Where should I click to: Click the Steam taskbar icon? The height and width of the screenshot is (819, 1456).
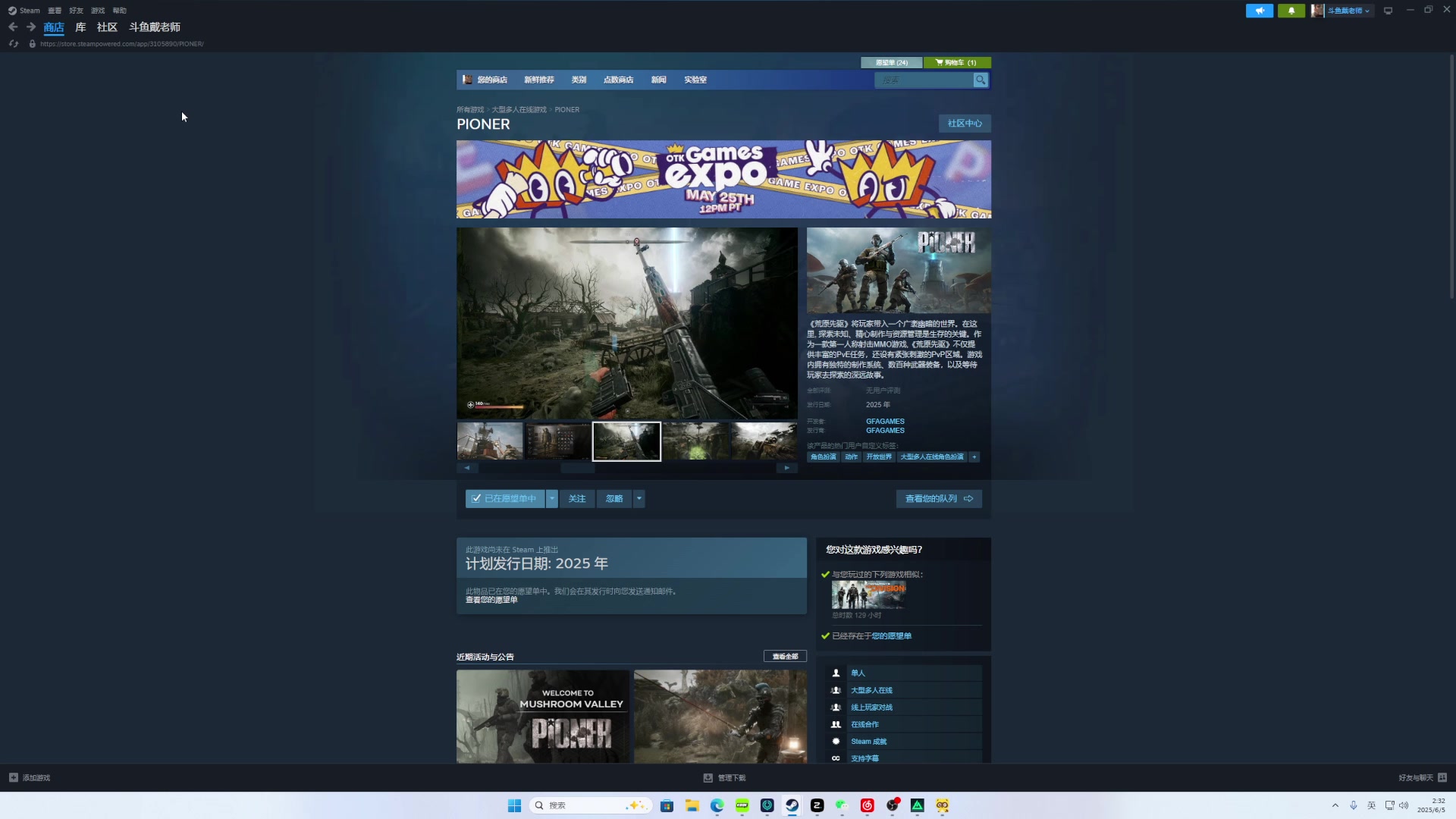pos(792,805)
